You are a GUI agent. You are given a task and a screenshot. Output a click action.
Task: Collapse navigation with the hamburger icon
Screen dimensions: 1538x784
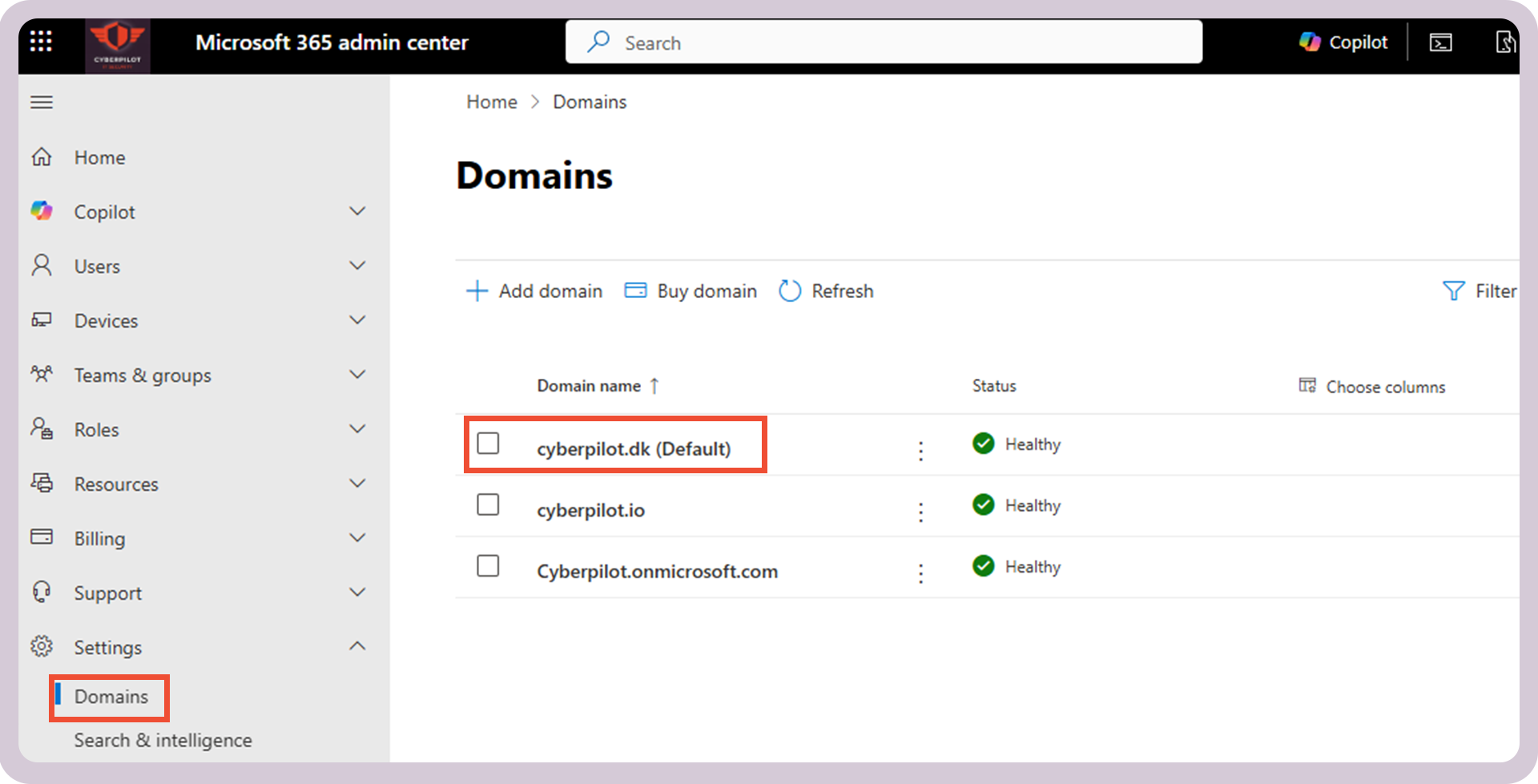[x=41, y=102]
